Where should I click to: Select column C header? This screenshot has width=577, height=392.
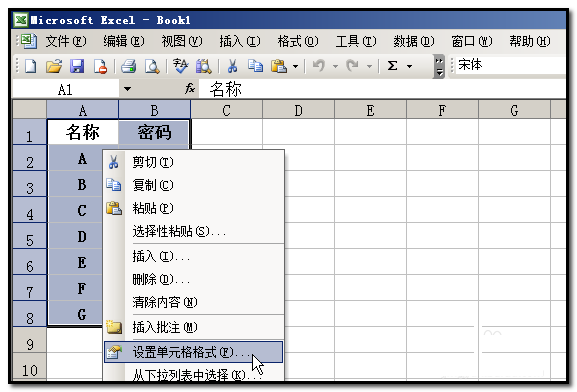[226, 110]
